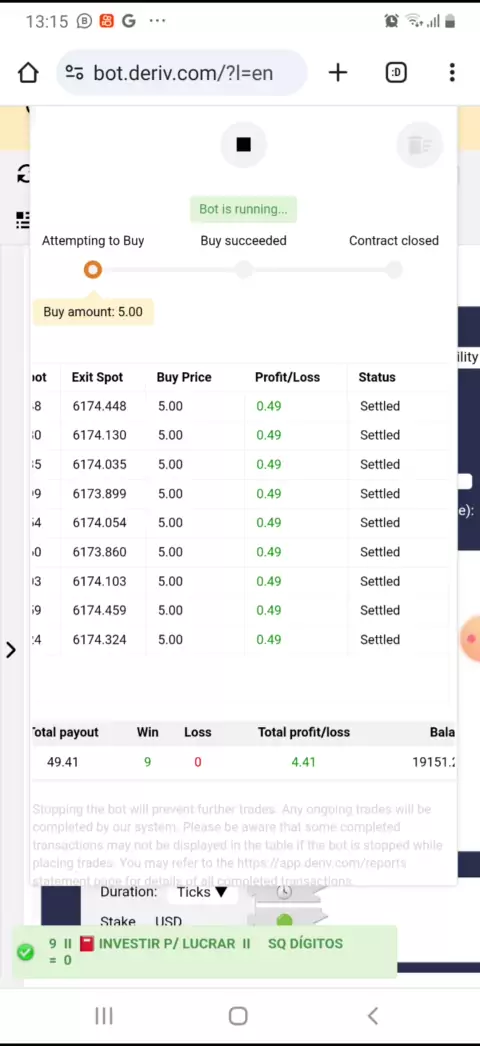Image resolution: width=480 pixels, height=1046 pixels.
Task: Open the tab switcher
Action: coord(396,73)
